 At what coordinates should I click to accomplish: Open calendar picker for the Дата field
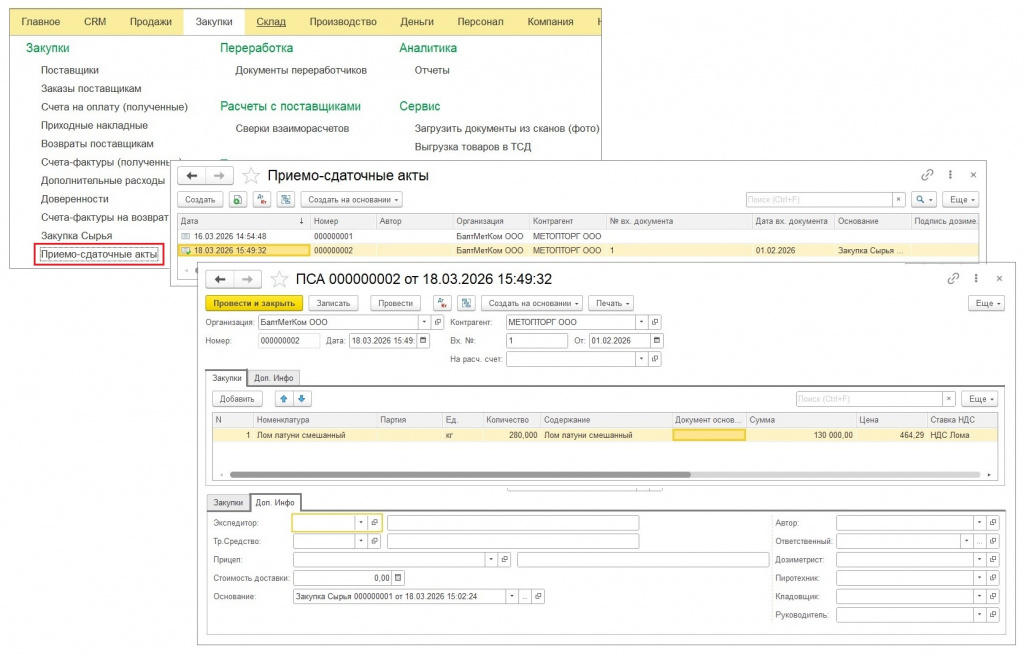click(423, 341)
